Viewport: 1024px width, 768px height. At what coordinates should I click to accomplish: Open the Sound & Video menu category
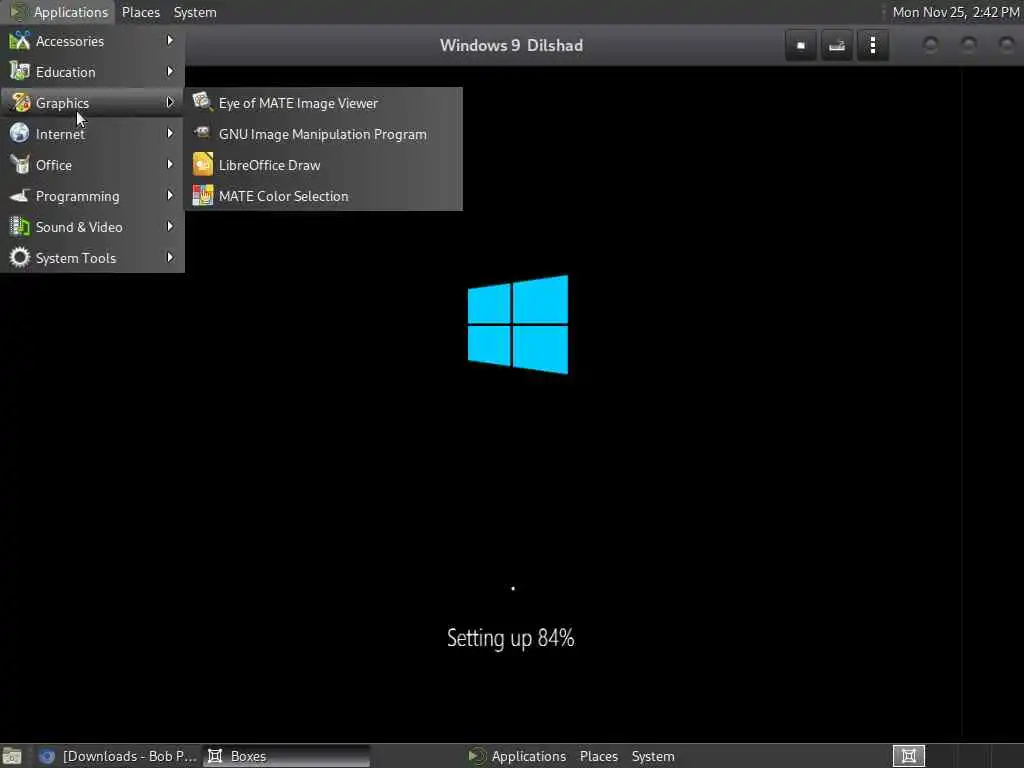[92, 227]
